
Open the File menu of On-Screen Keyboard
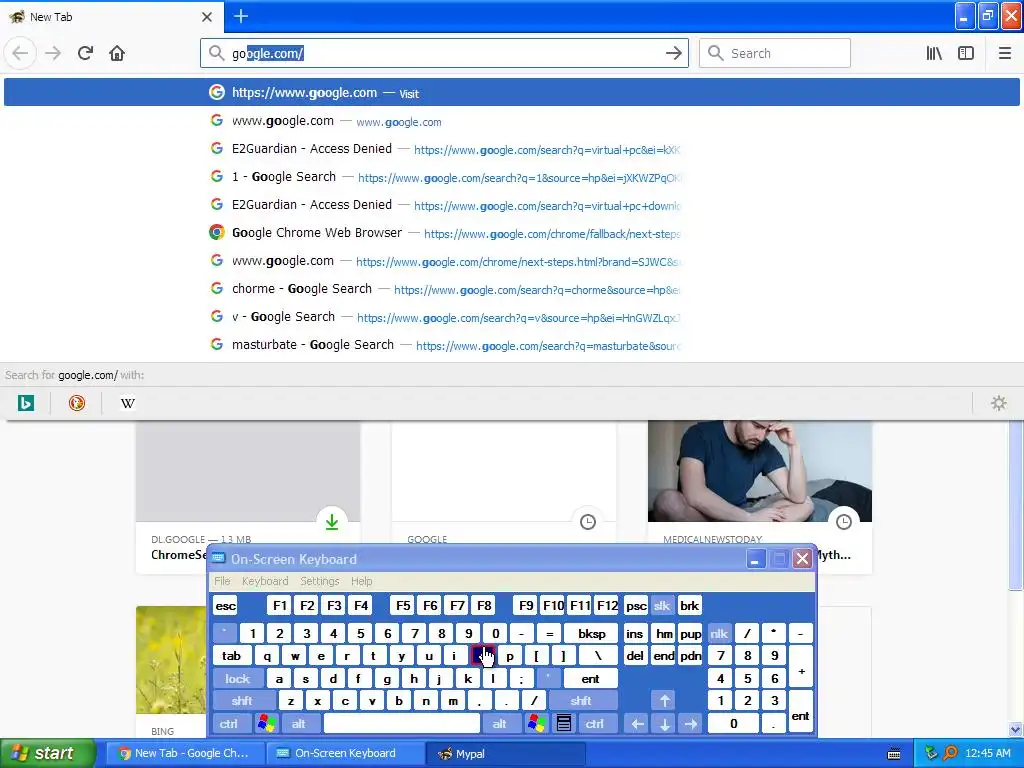click(222, 581)
